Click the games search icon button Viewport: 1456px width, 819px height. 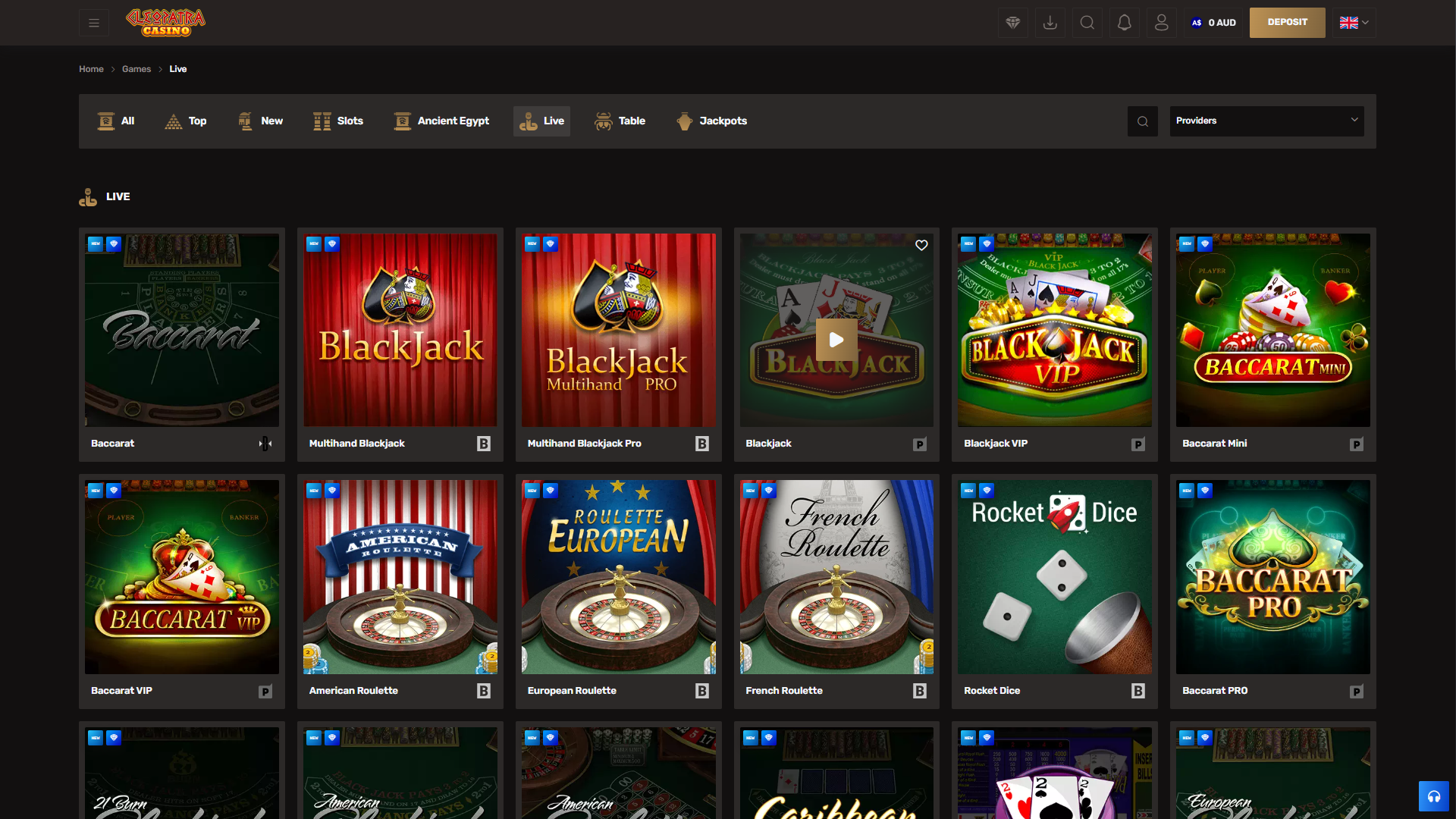click(x=1143, y=121)
